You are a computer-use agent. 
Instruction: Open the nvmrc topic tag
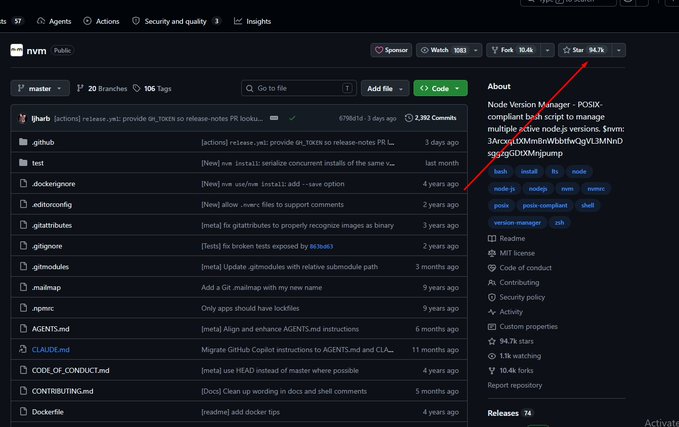click(x=596, y=189)
